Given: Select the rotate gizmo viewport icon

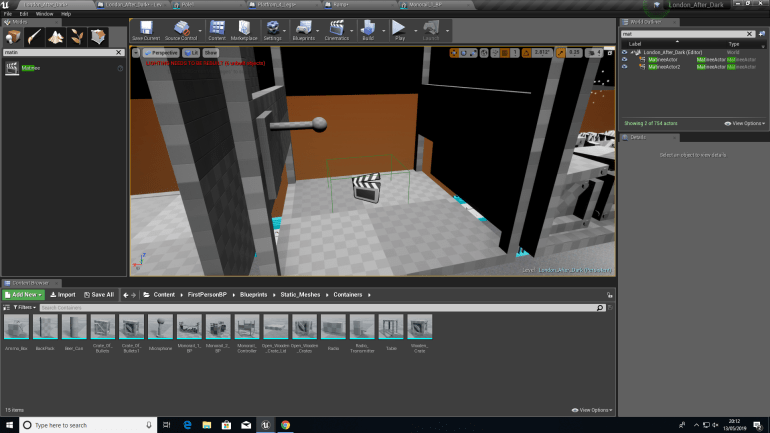Looking at the screenshot, I should point(463,53).
